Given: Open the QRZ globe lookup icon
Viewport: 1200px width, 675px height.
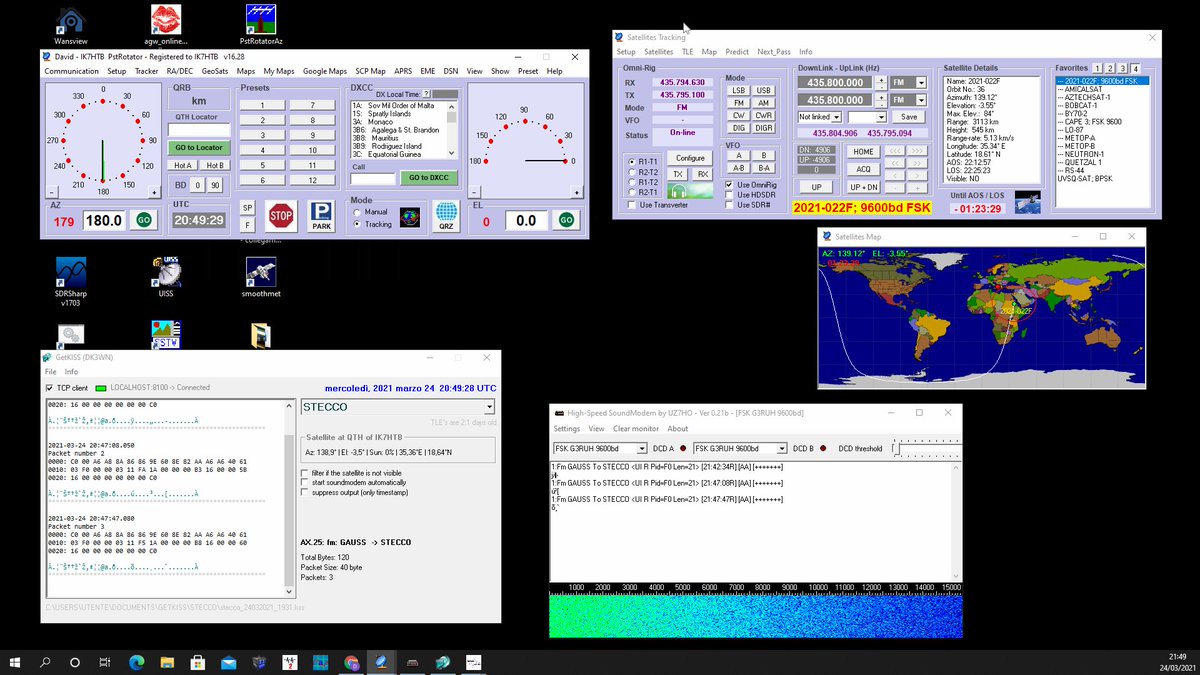Looking at the screenshot, I should [446, 216].
